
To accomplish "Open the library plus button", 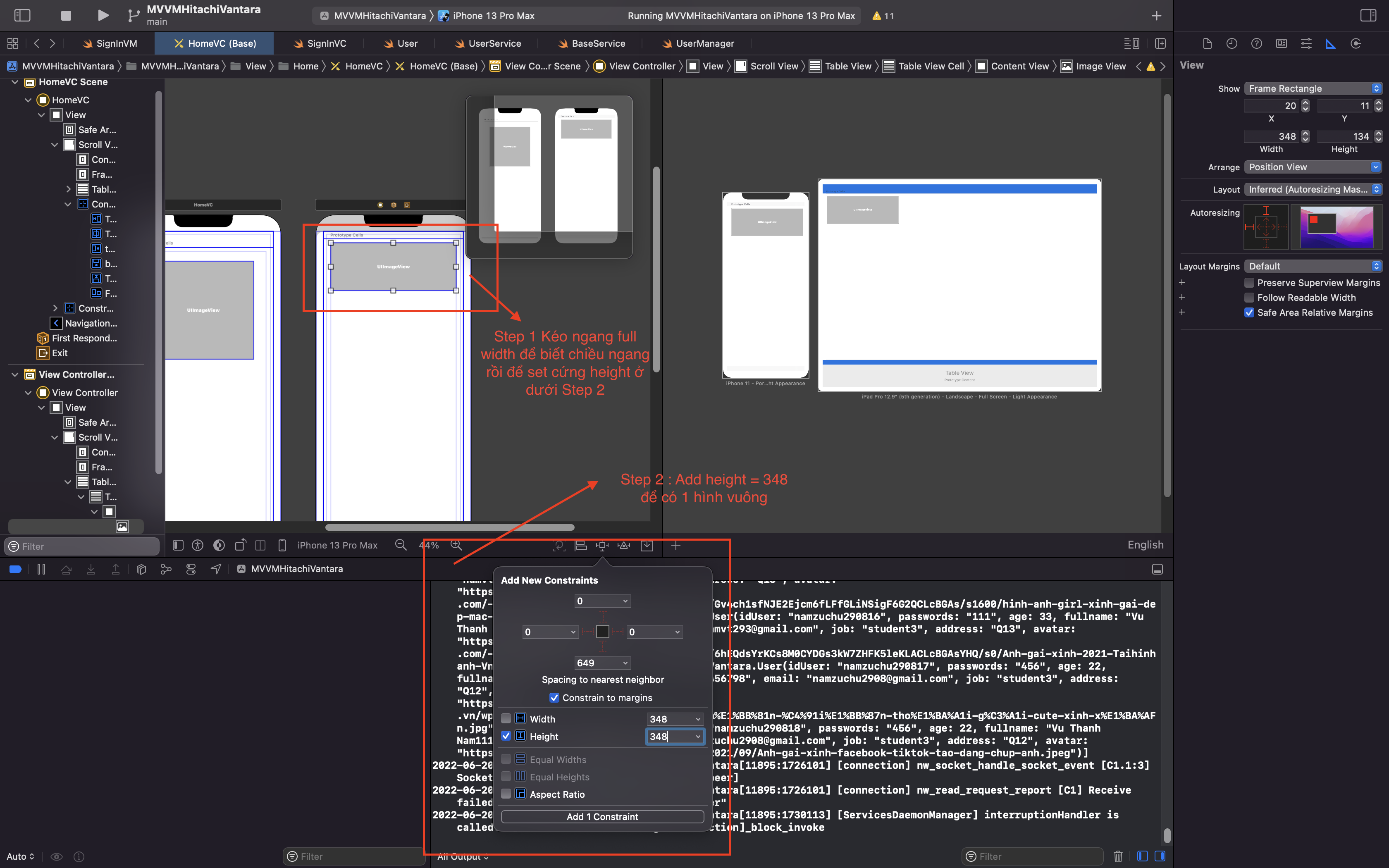I will click(1156, 16).
